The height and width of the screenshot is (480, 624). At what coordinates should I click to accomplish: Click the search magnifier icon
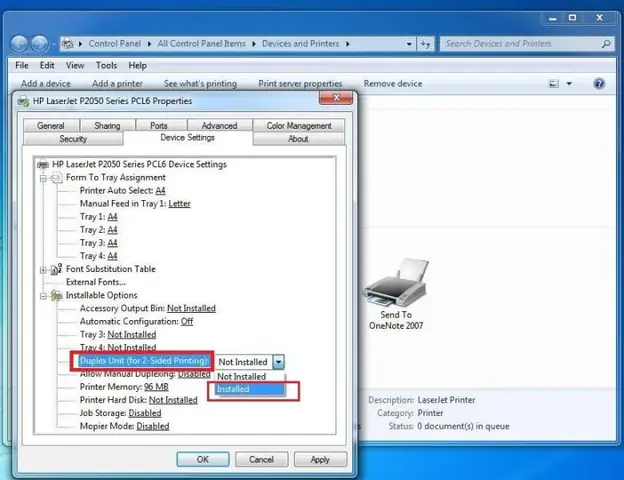(x=606, y=44)
